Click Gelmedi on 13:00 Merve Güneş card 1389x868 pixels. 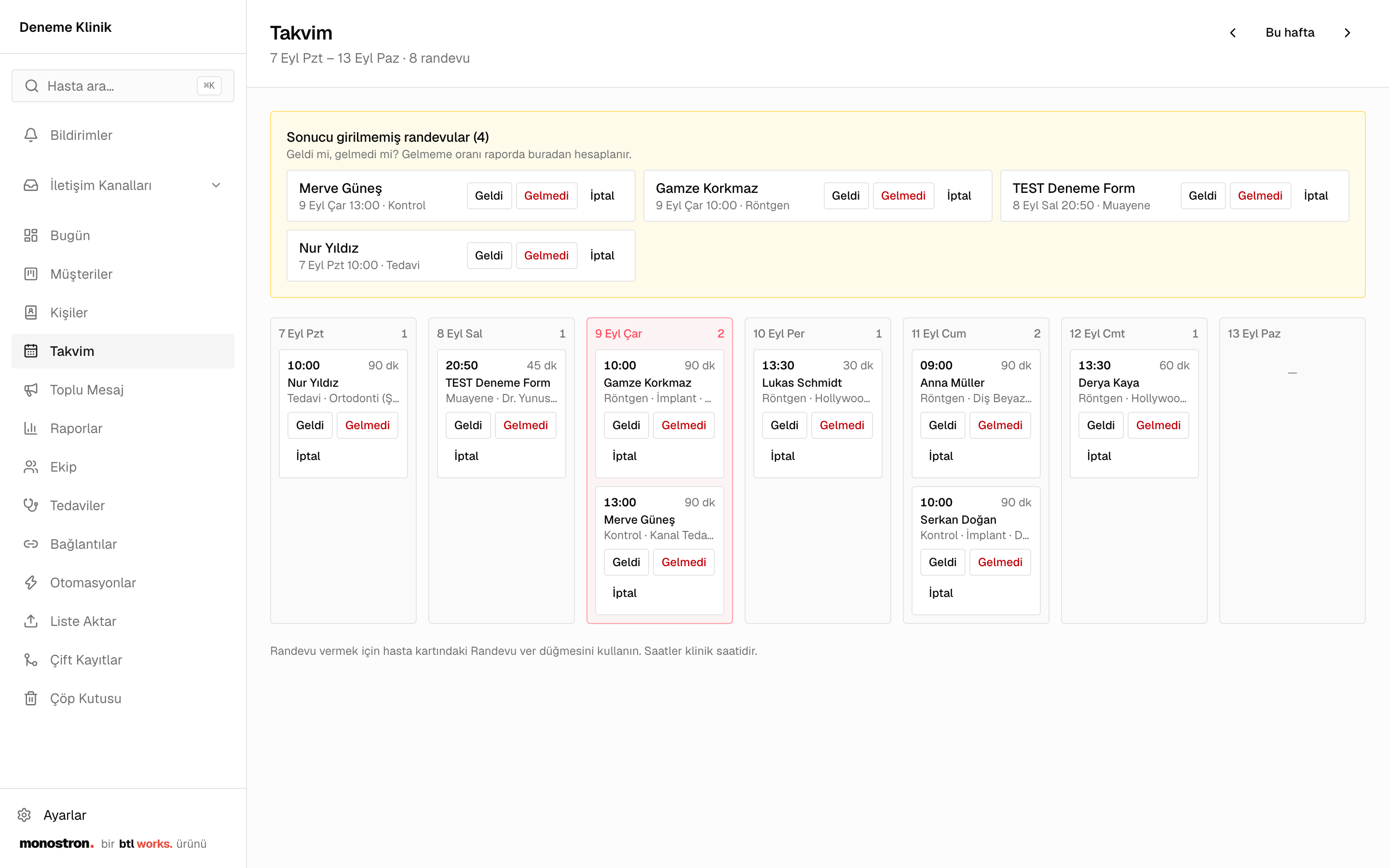point(683,562)
